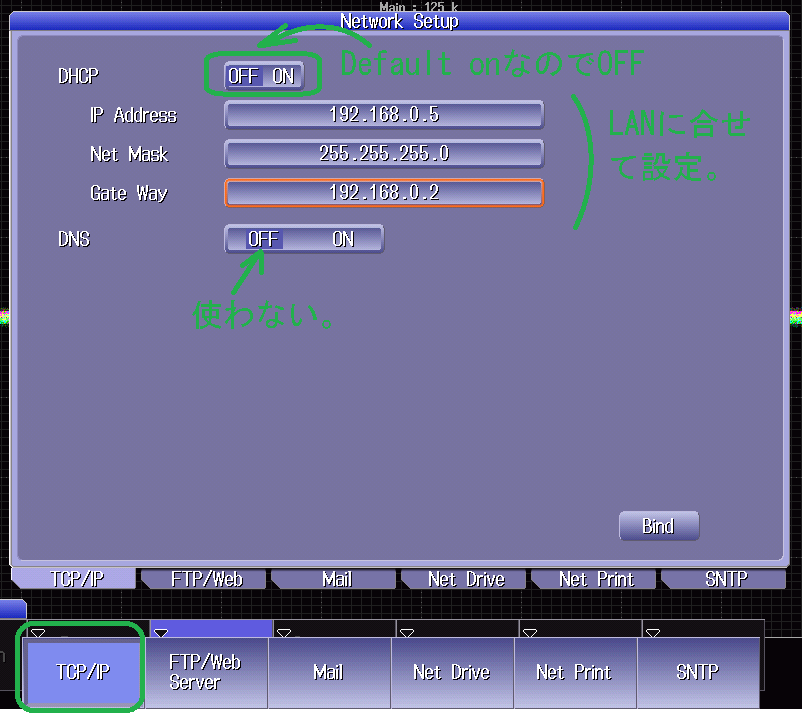Select the TCP/IP tab under the setup panel
Viewport: 802px width, 718px height.
click(x=78, y=579)
